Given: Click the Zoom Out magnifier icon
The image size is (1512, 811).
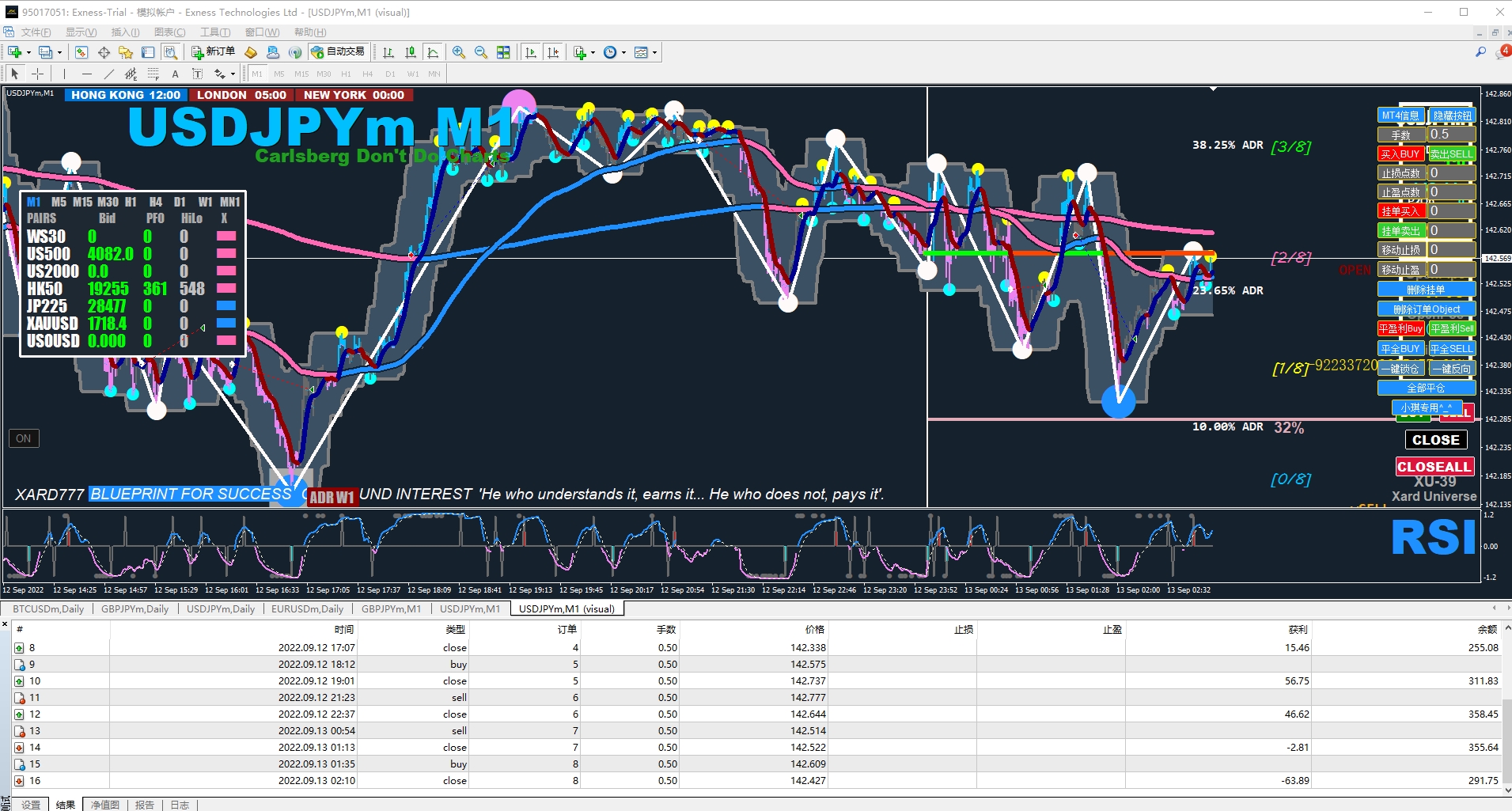Looking at the screenshot, I should 480,52.
